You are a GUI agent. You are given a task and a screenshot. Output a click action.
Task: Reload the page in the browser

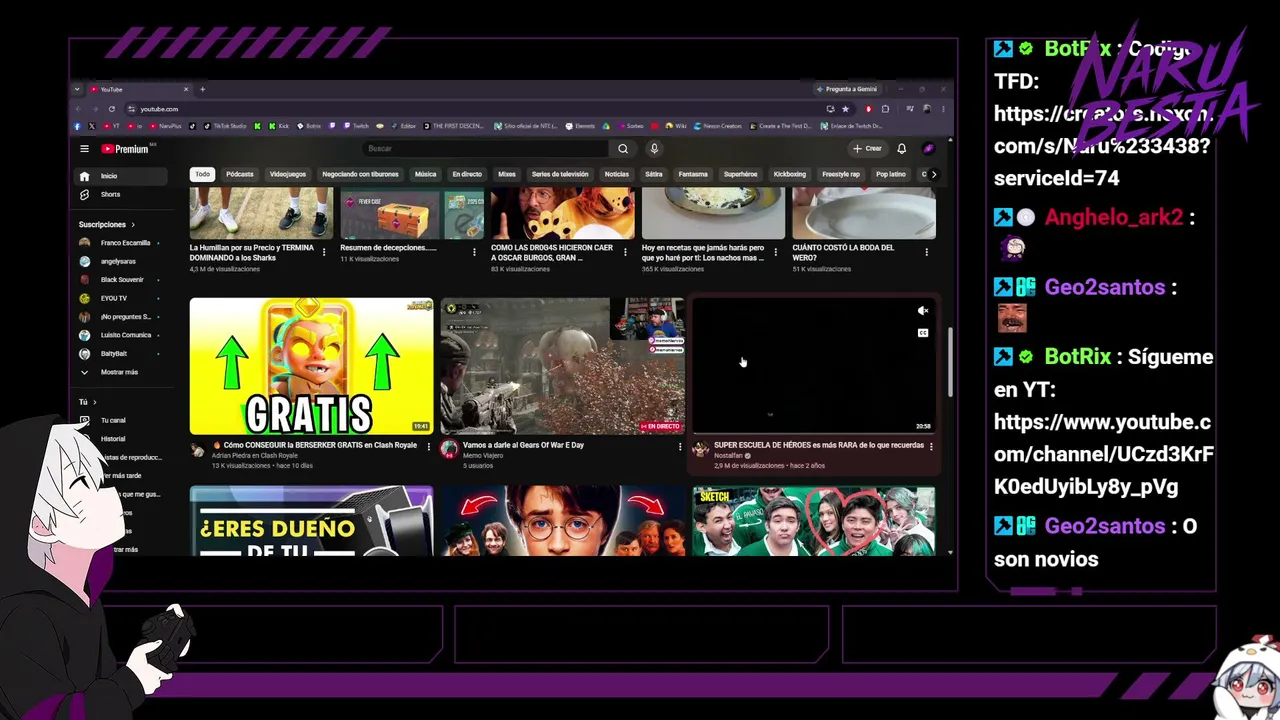[111, 109]
